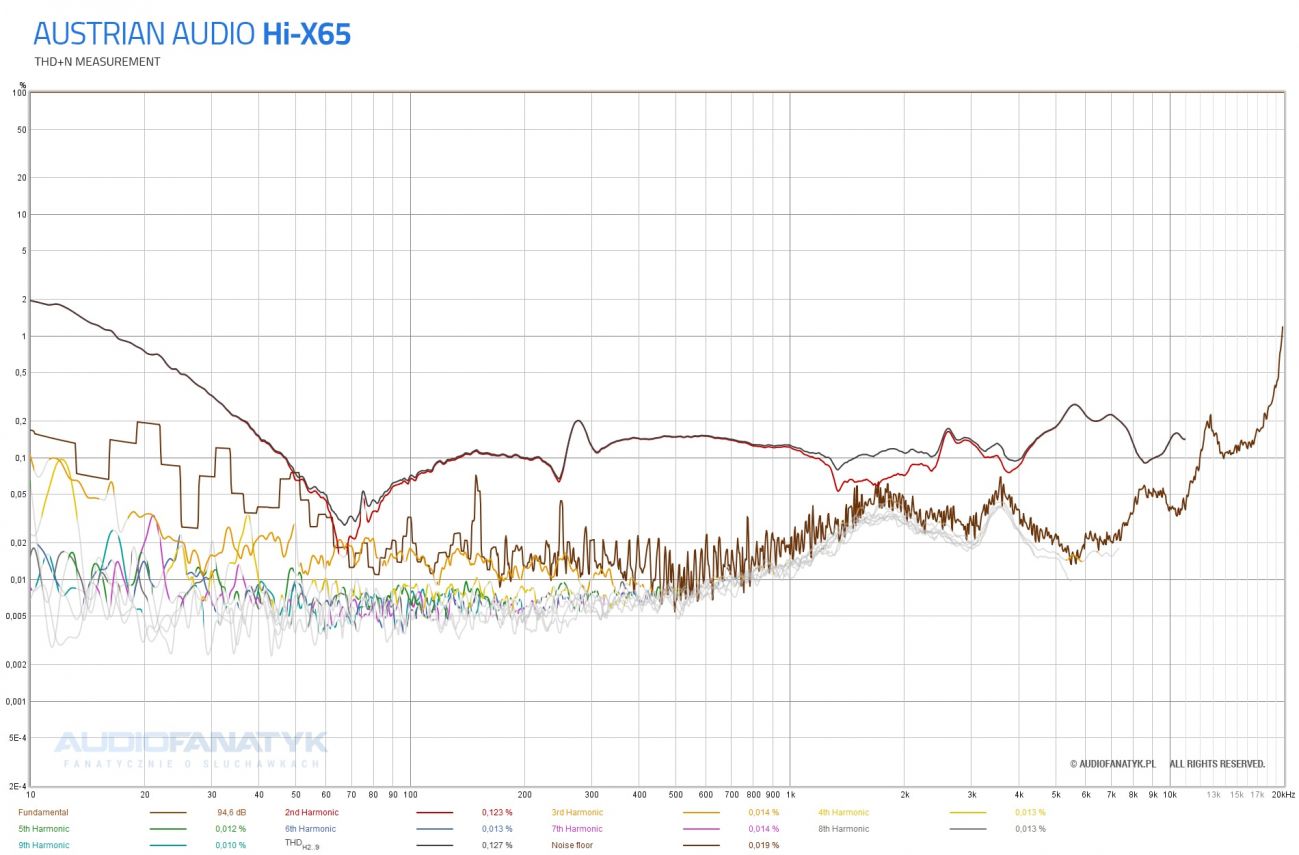
Task: Click the '2k' frequency axis label
Action: click(905, 795)
